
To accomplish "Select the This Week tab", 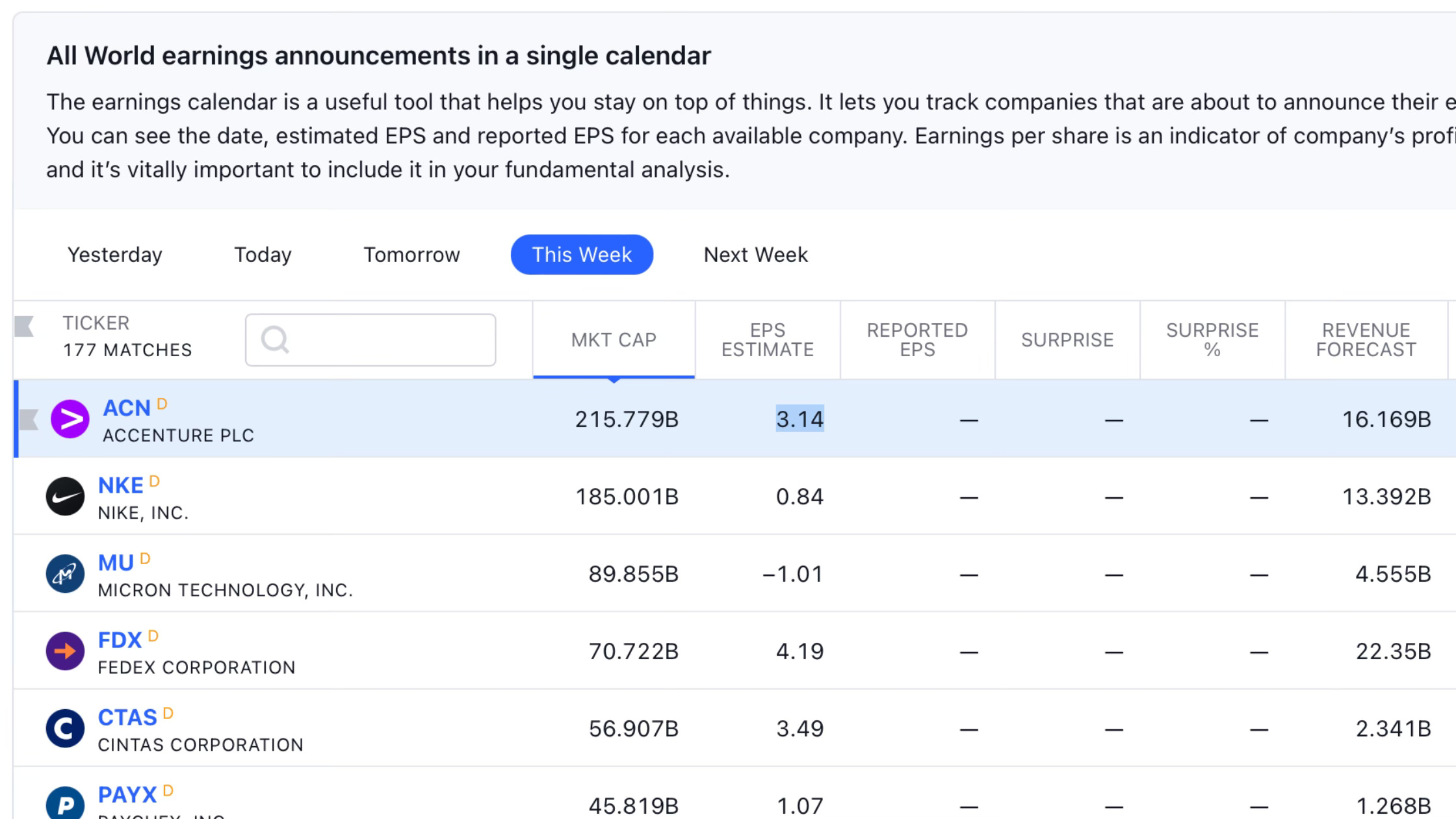I will pyautogui.click(x=582, y=255).
